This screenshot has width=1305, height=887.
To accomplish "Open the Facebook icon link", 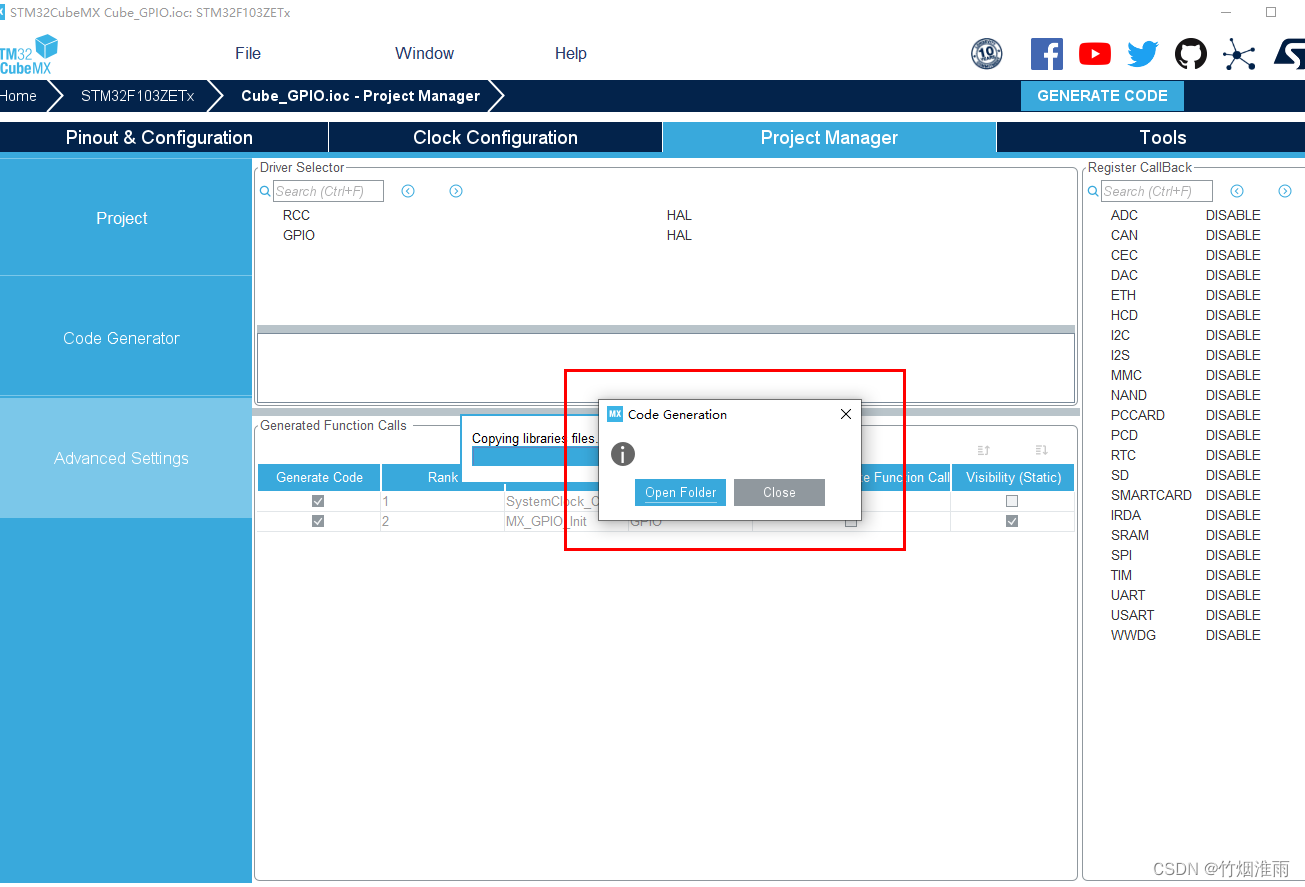I will (x=1047, y=54).
